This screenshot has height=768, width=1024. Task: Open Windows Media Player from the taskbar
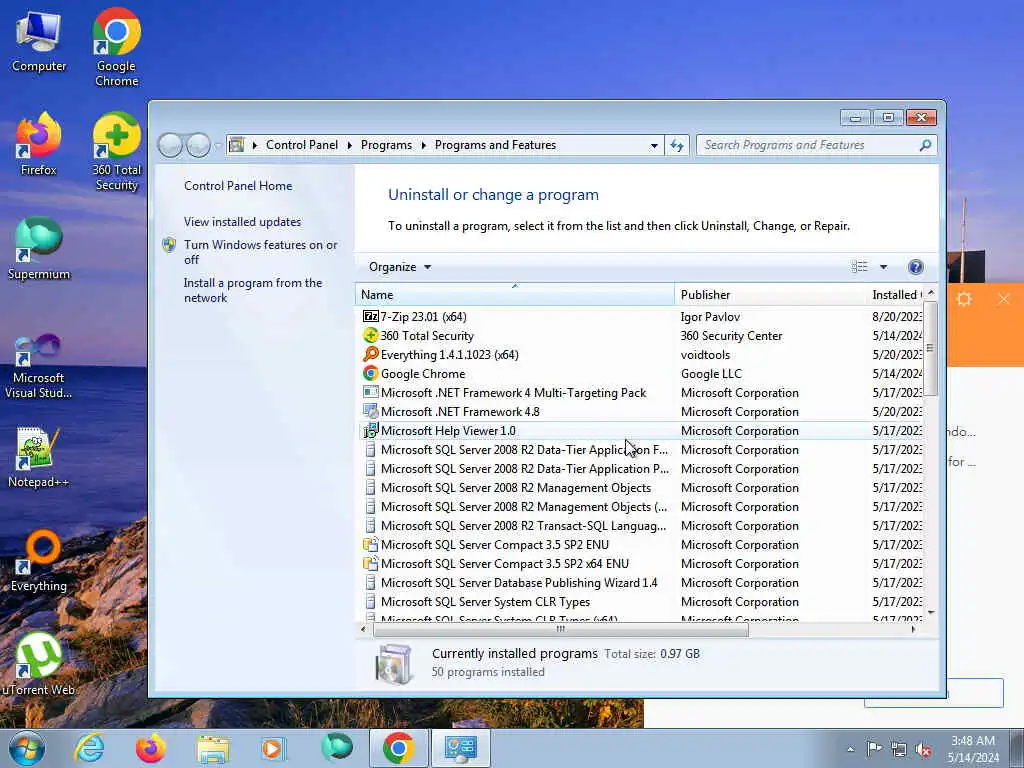[274, 748]
